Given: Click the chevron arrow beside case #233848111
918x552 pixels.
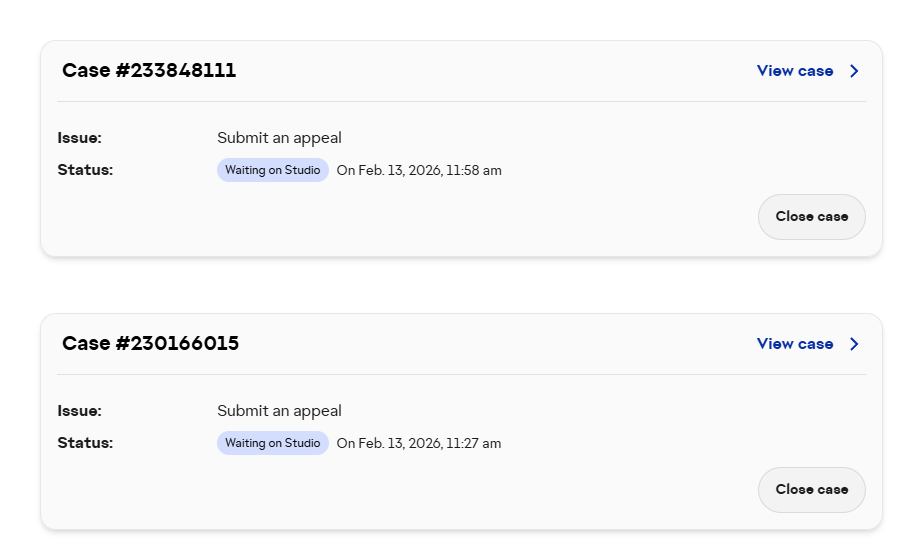Looking at the screenshot, I should coord(854,71).
